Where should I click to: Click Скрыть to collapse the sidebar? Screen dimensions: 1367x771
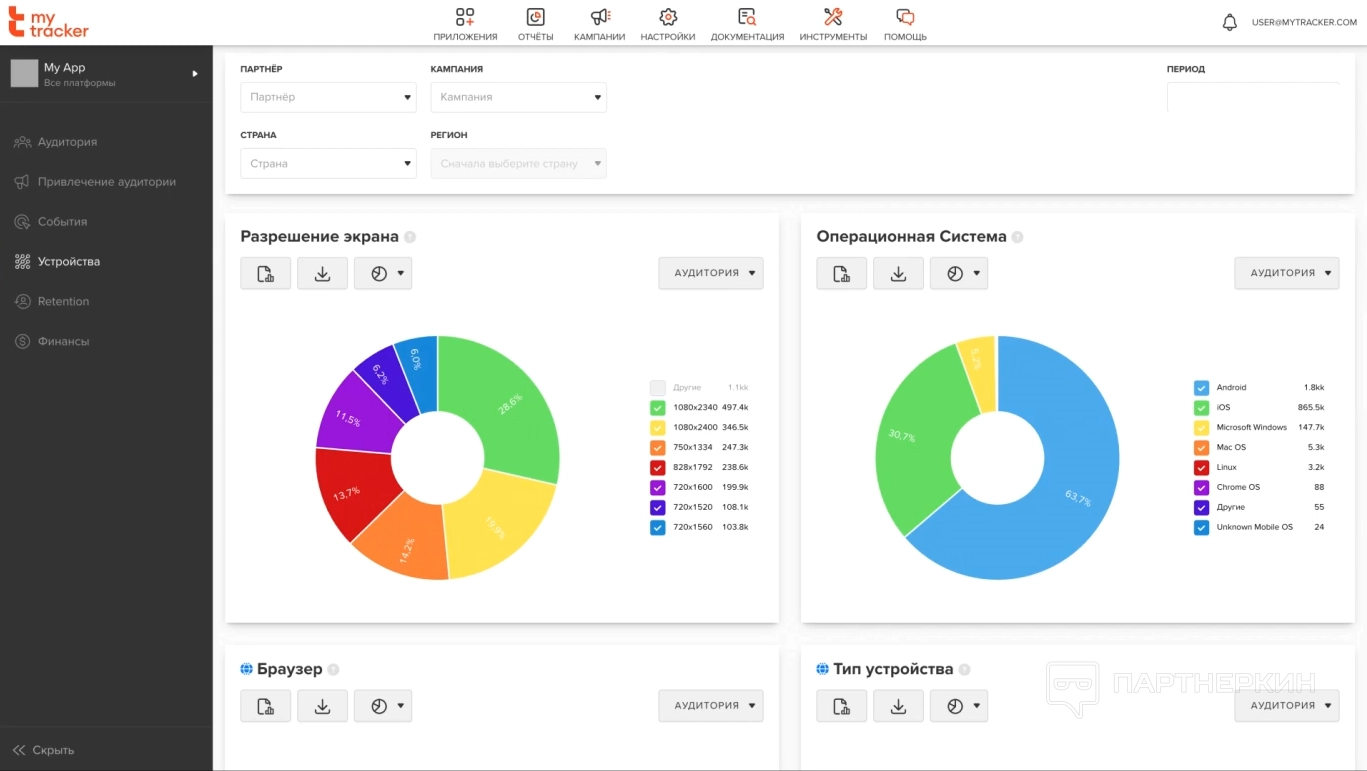tap(43, 750)
